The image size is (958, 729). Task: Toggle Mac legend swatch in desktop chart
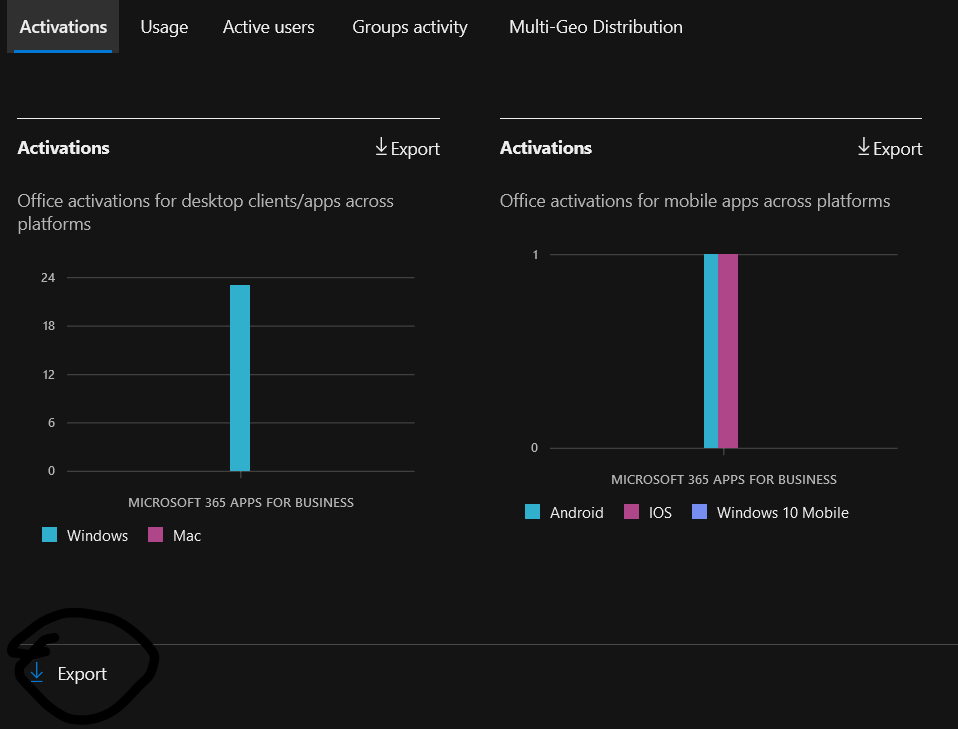156,535
